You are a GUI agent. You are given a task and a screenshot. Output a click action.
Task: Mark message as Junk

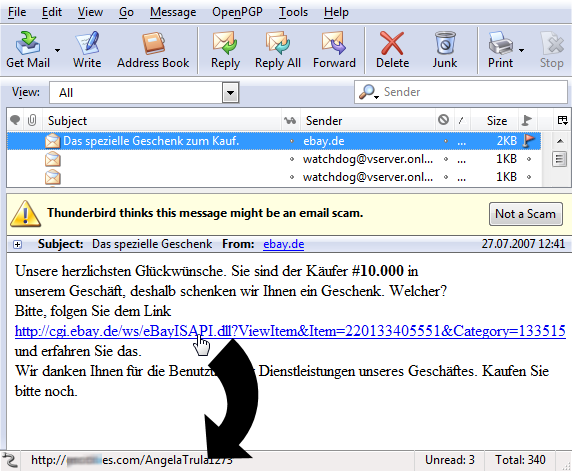(445, 50)
